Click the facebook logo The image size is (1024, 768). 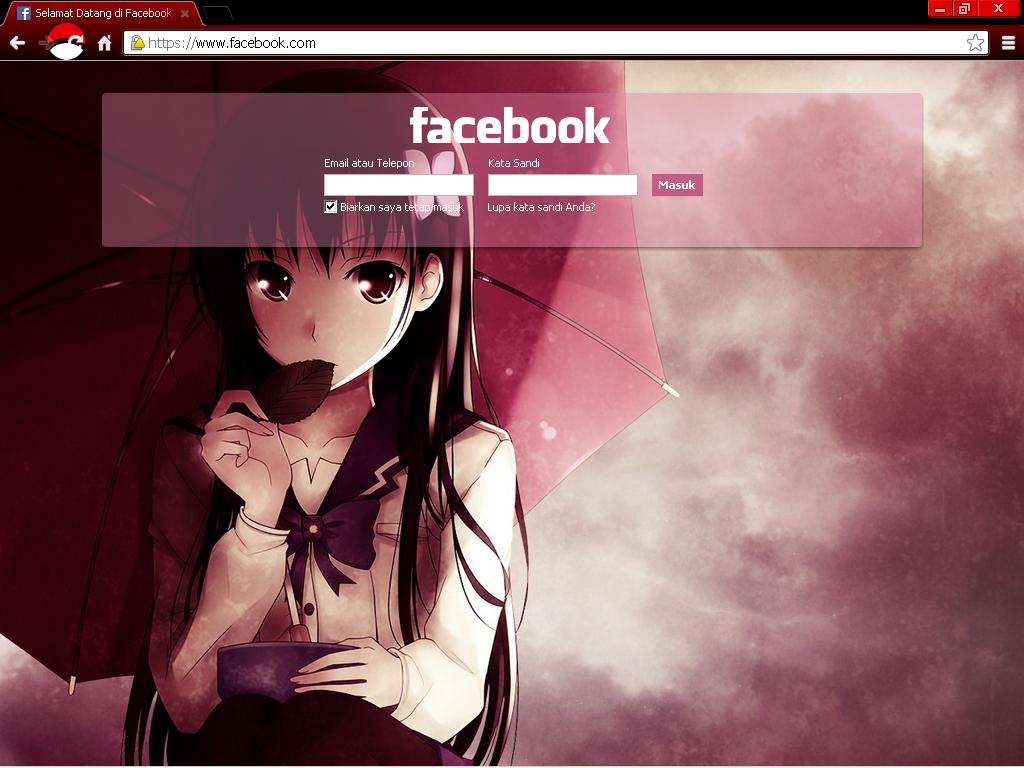(509, 125)
